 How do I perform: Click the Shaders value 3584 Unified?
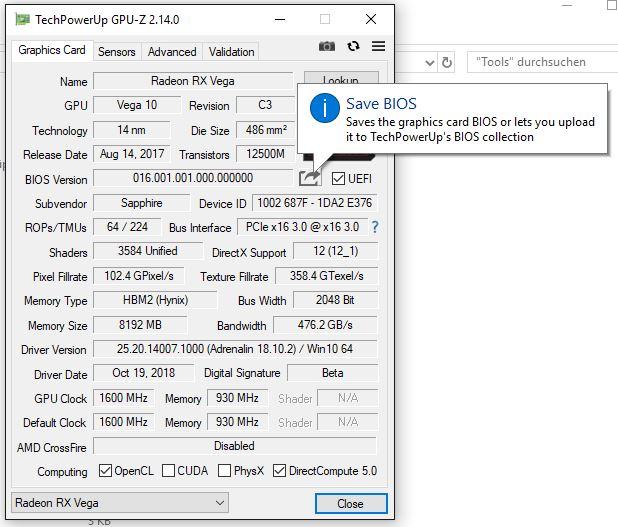(148, 251)
